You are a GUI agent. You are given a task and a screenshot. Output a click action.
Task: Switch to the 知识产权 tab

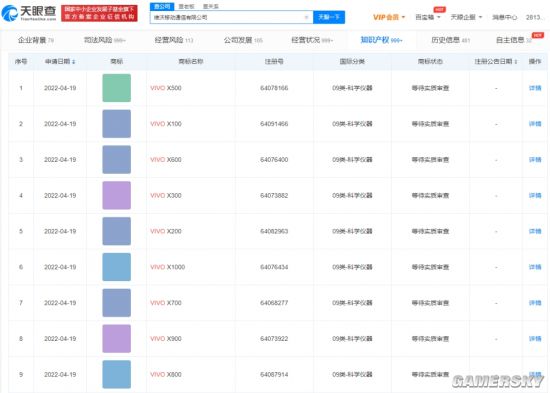(x=381, y=40)
